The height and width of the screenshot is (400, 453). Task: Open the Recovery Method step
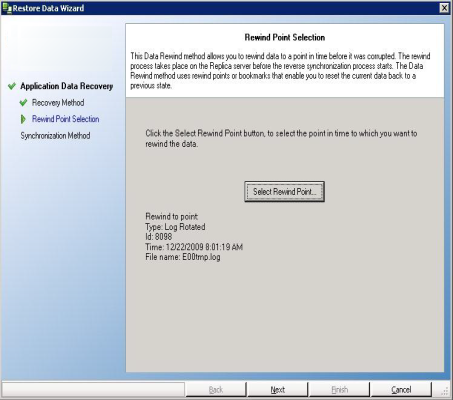(58, 103)
